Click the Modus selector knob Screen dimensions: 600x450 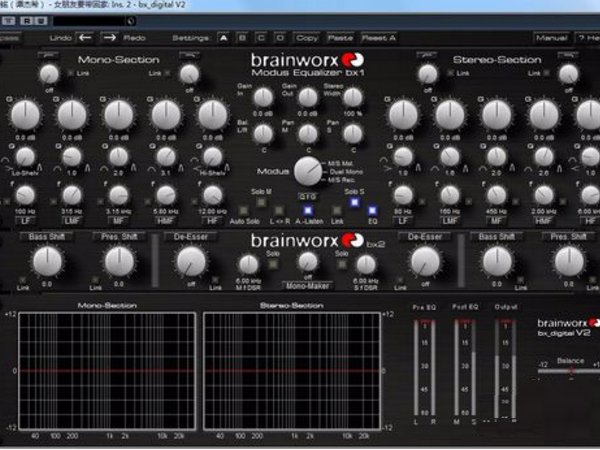(308, 171)
